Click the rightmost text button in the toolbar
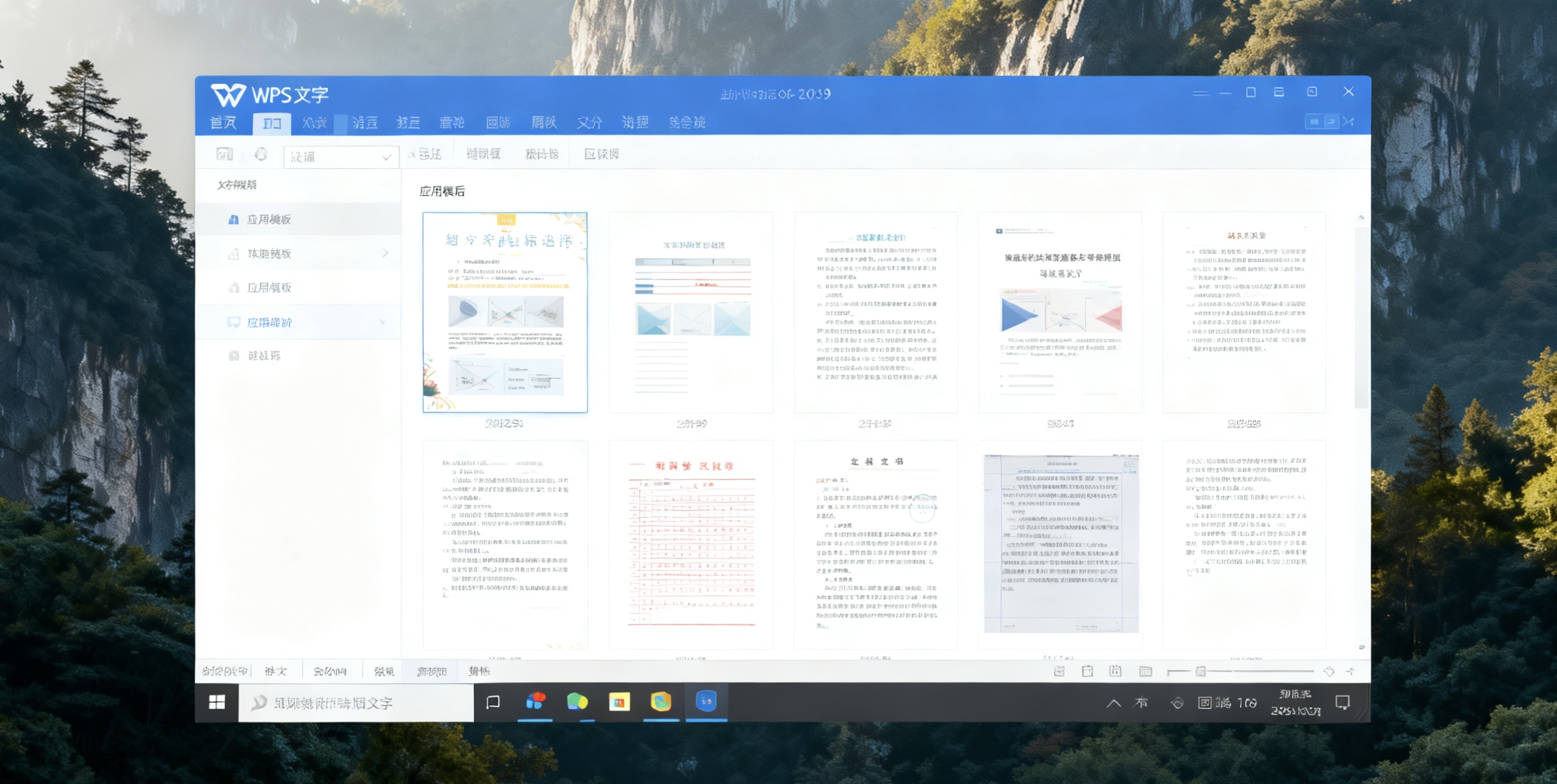Image resolution: width=1557 pixels, height=784 pixels. click(x=601, y=155)
